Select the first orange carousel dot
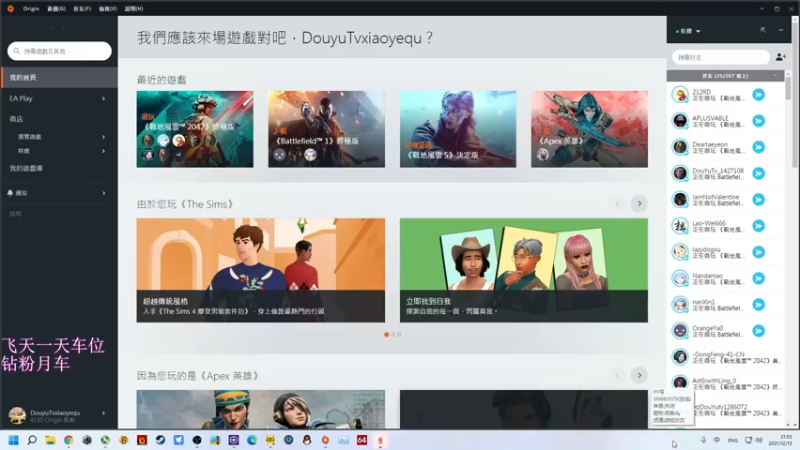This screenshot has width=800, height=450. tap(387, 335)
